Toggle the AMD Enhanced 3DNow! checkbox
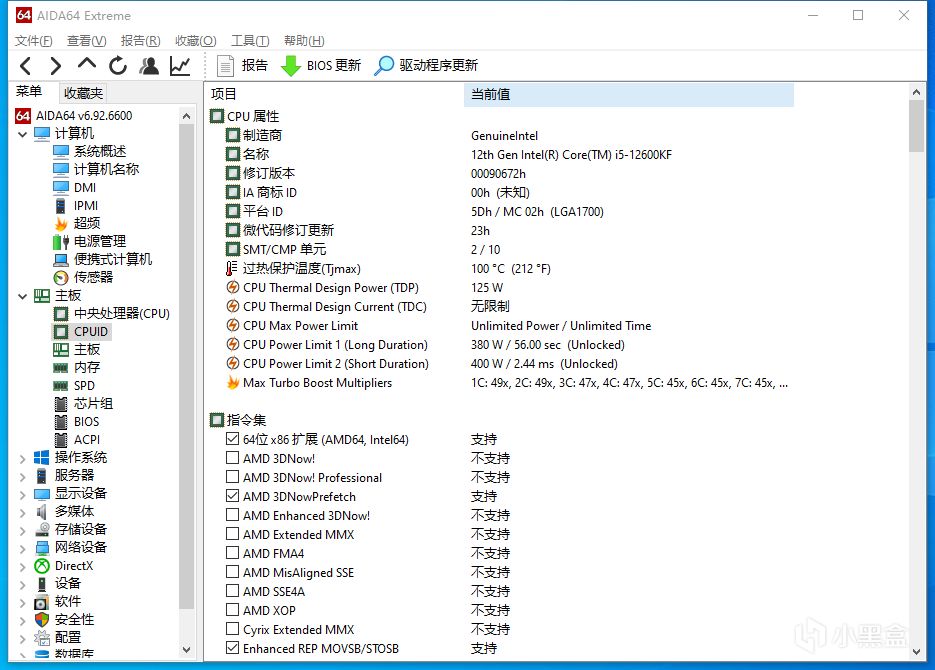 [x=233, y=515]
